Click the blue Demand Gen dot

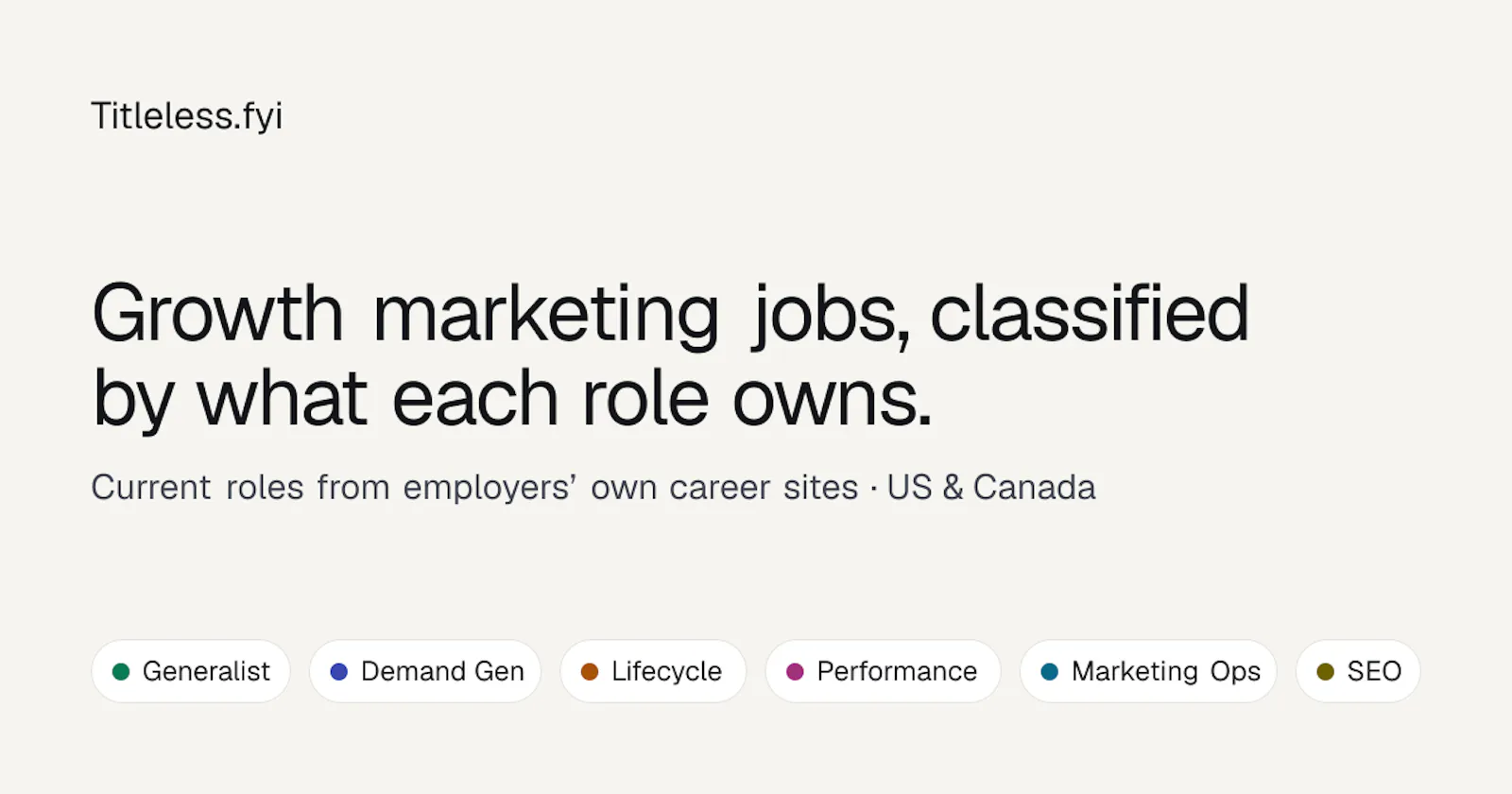click(339, 672)
